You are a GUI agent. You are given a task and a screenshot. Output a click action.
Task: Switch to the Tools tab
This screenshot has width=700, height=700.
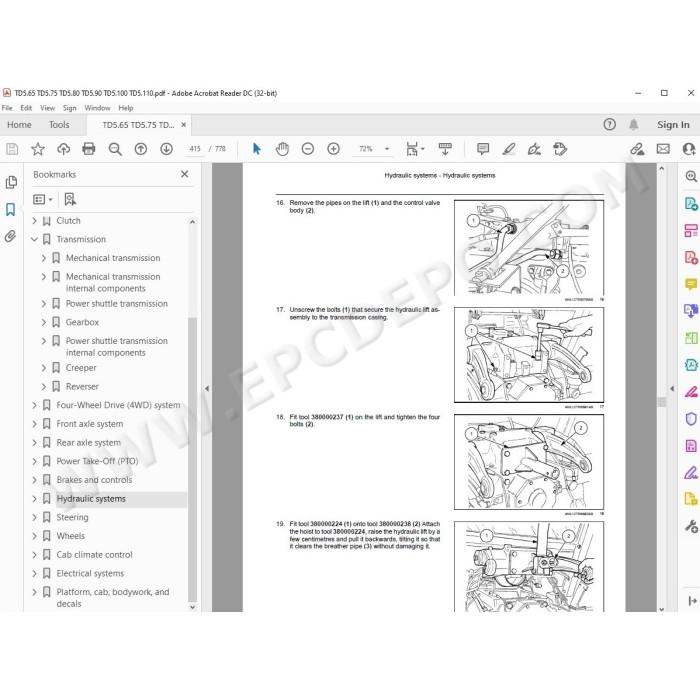pos(59,125)
